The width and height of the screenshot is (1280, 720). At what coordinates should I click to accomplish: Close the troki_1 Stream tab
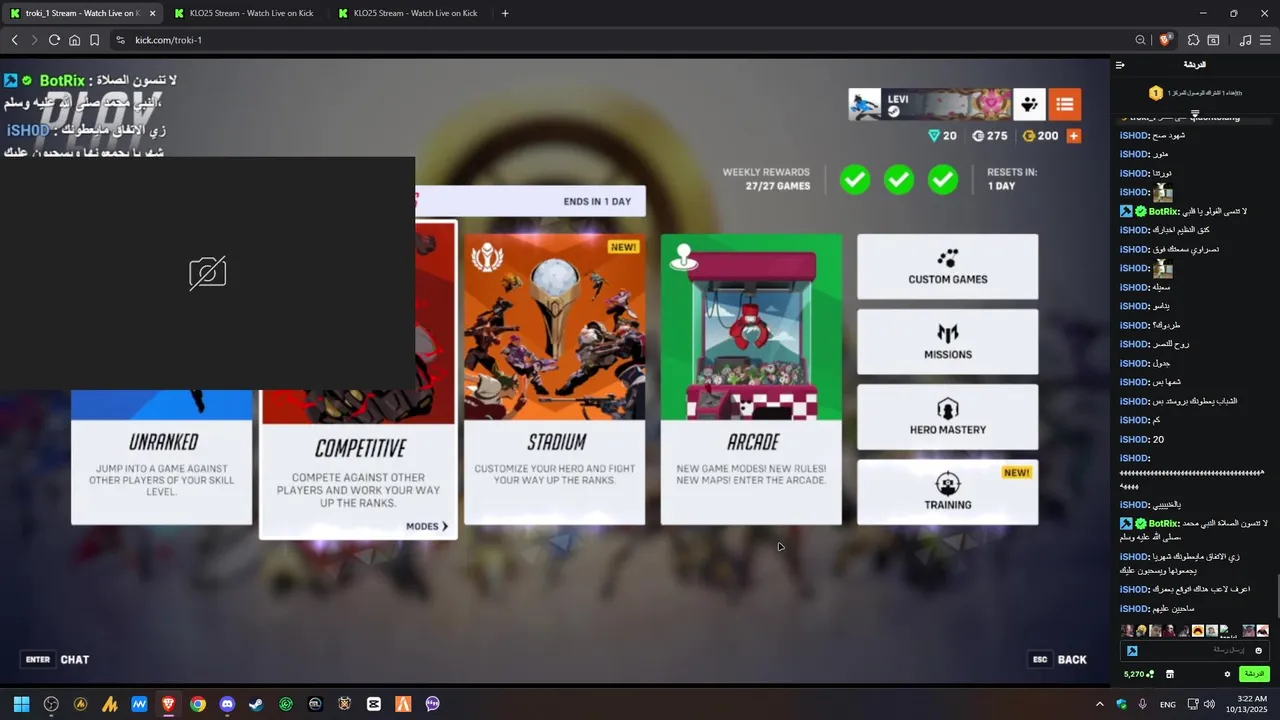152,13
